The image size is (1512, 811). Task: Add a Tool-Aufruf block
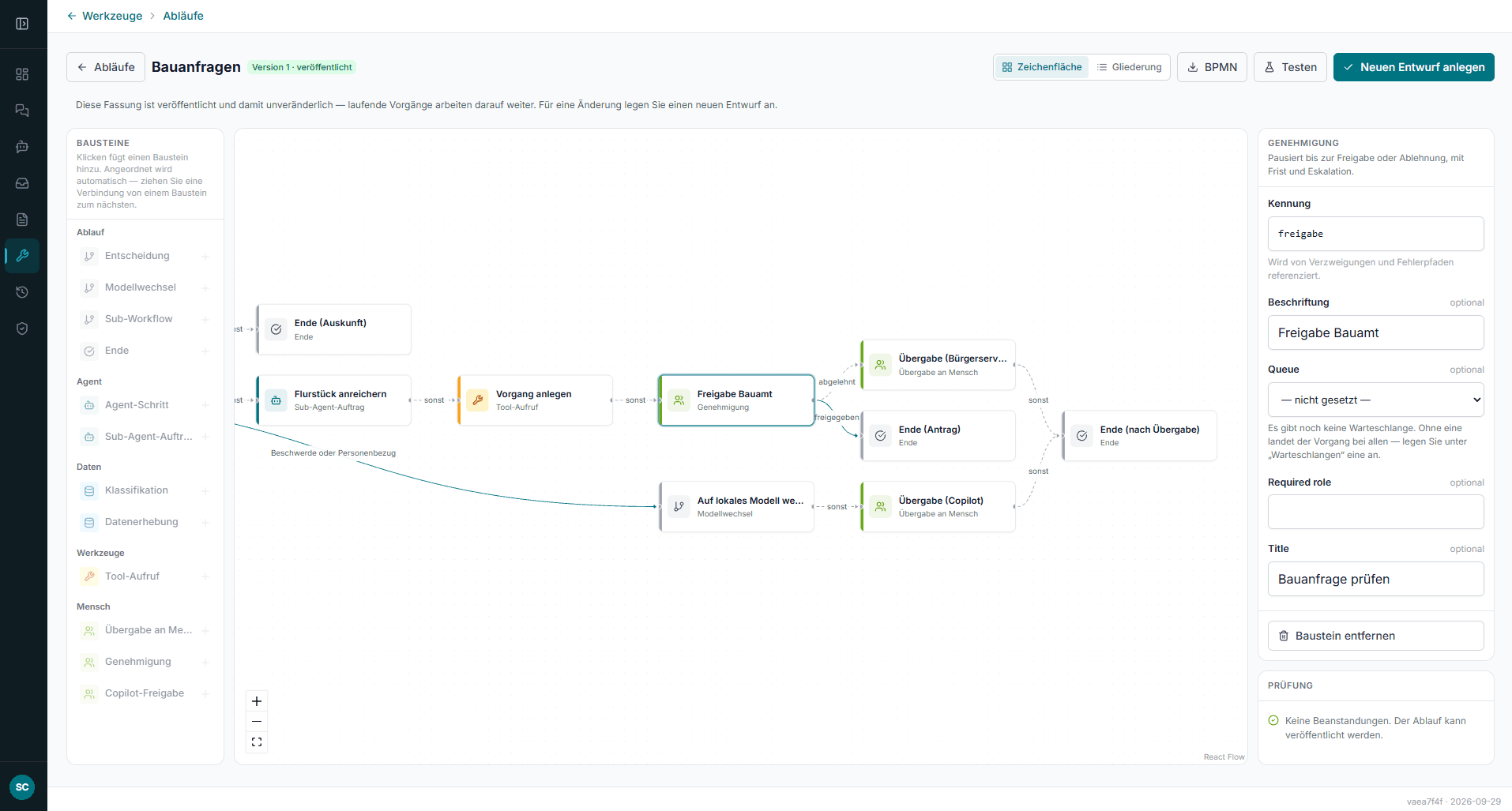(145, 576)
